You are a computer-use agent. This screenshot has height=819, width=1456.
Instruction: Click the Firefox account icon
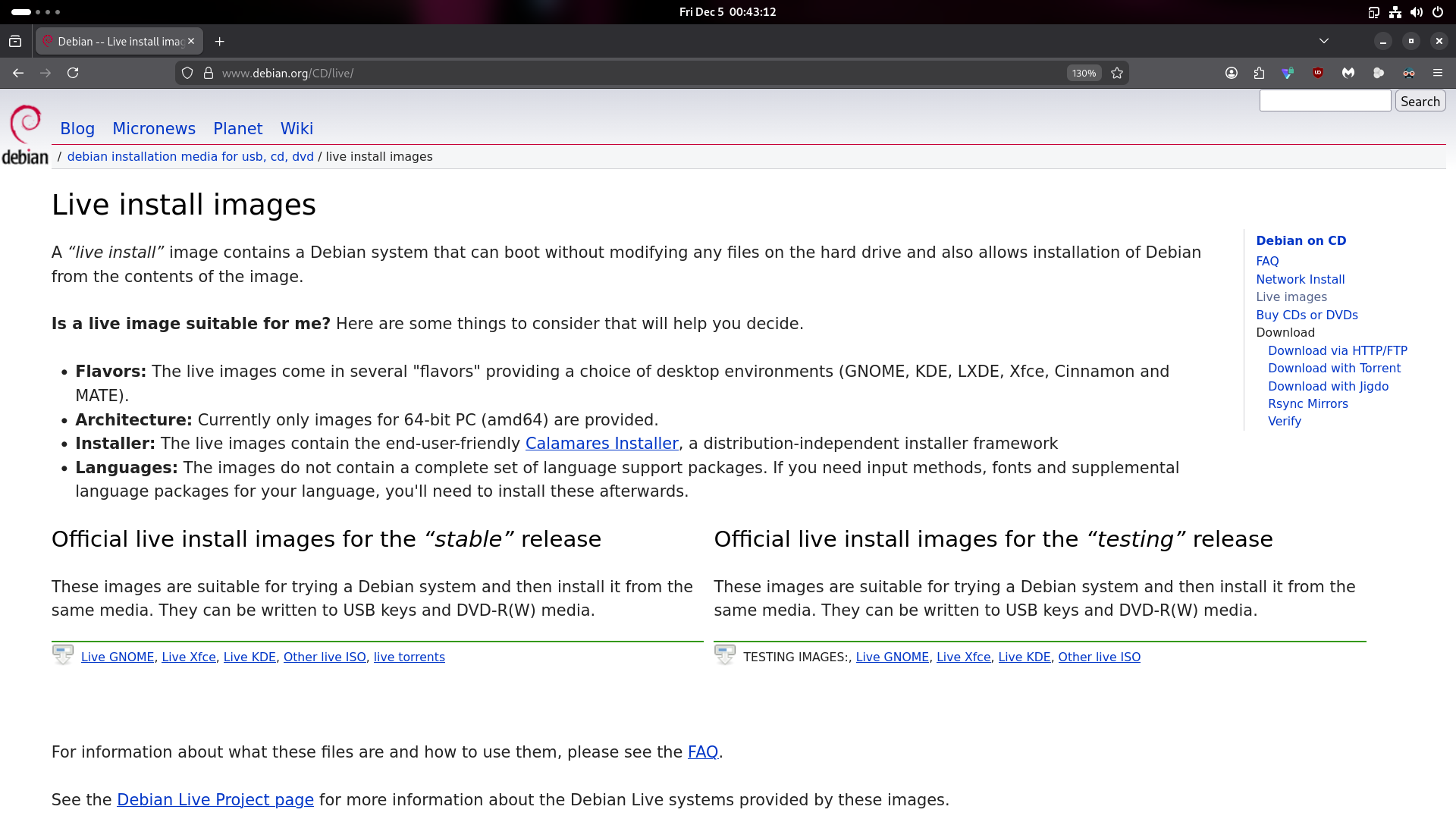[x=1231, y=73]
